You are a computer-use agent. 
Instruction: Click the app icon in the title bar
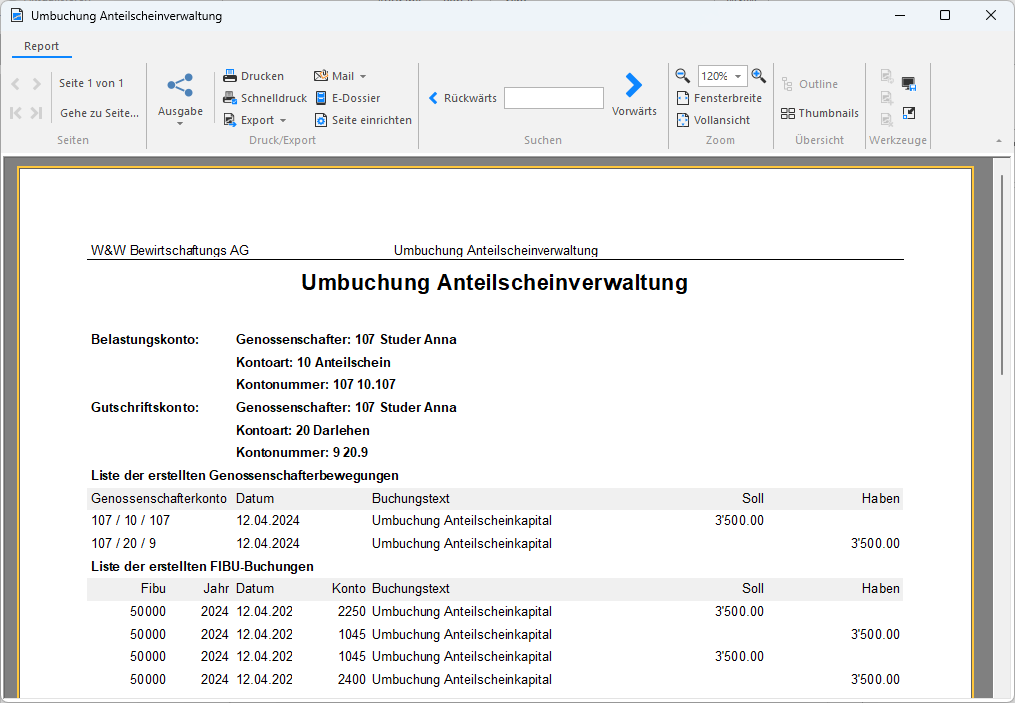(x=17, y=16)
